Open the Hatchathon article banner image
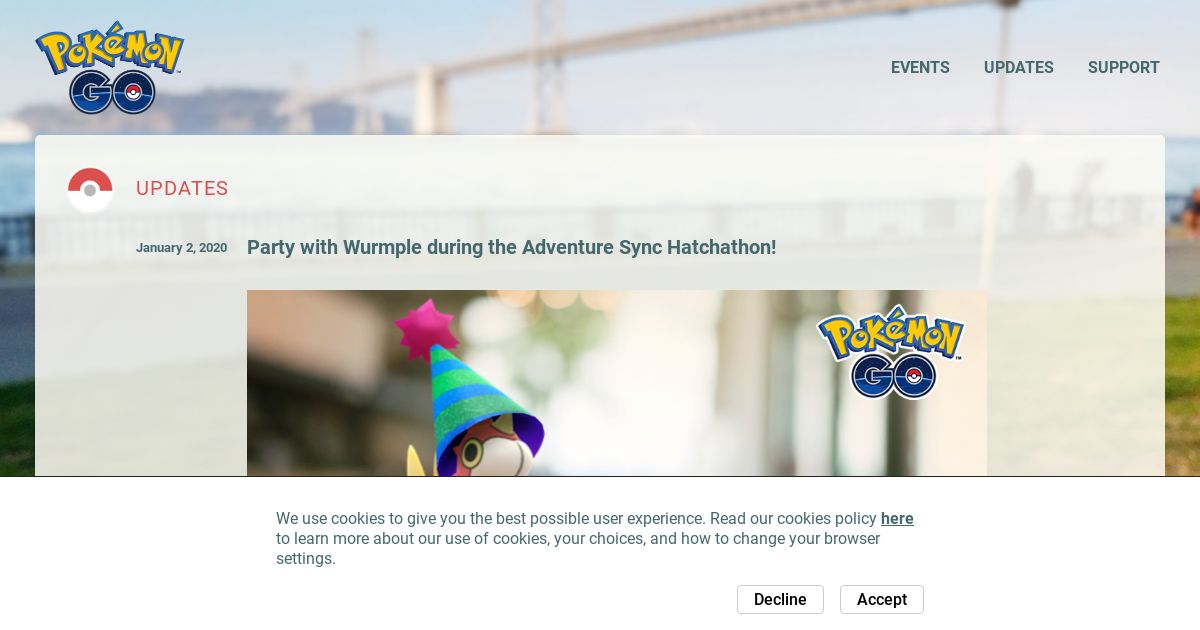Viewport: 1200px width, 630px height. tap(617, 383)
